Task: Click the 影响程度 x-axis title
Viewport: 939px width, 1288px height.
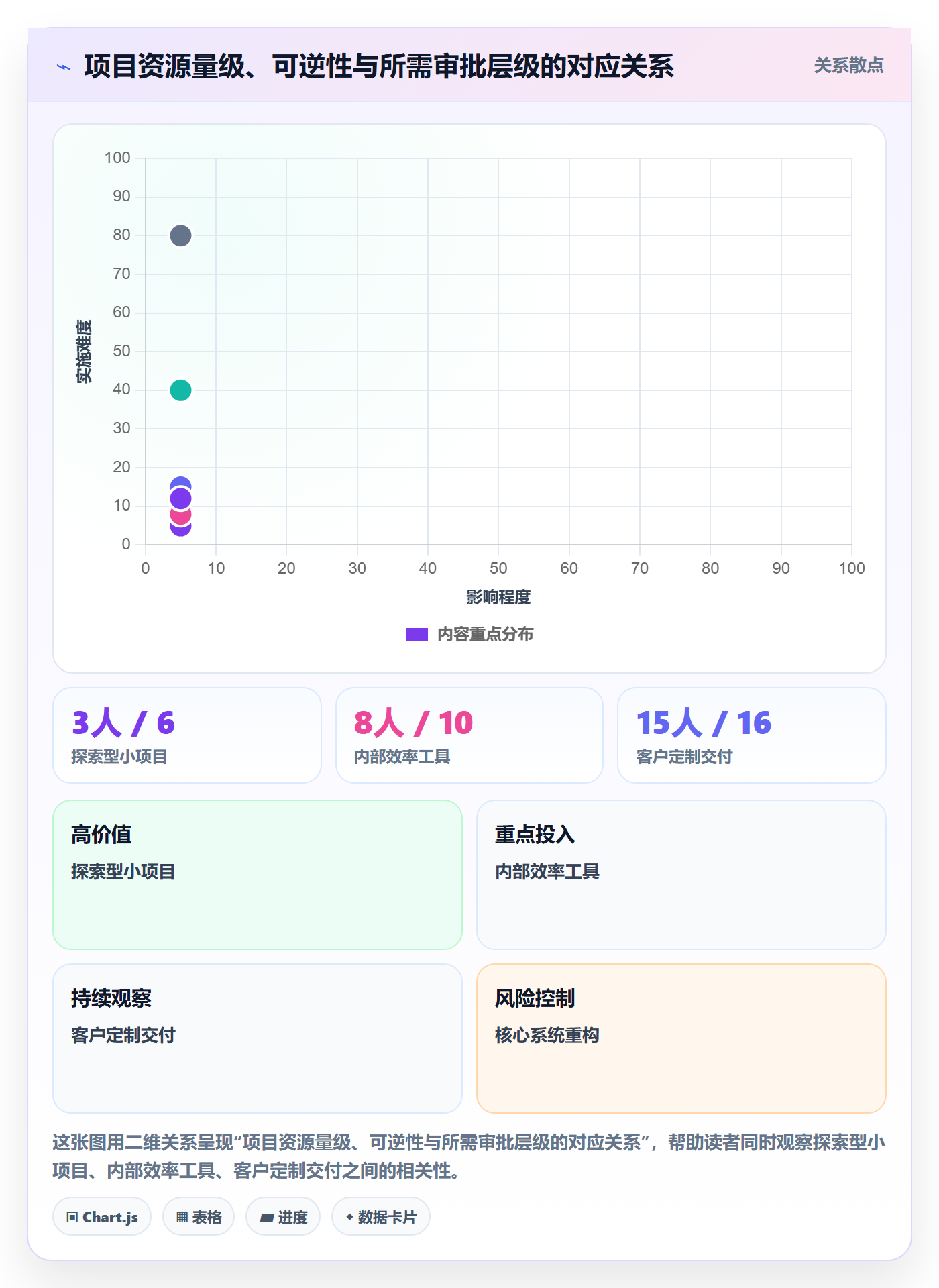Action: [x=498, y=597]
